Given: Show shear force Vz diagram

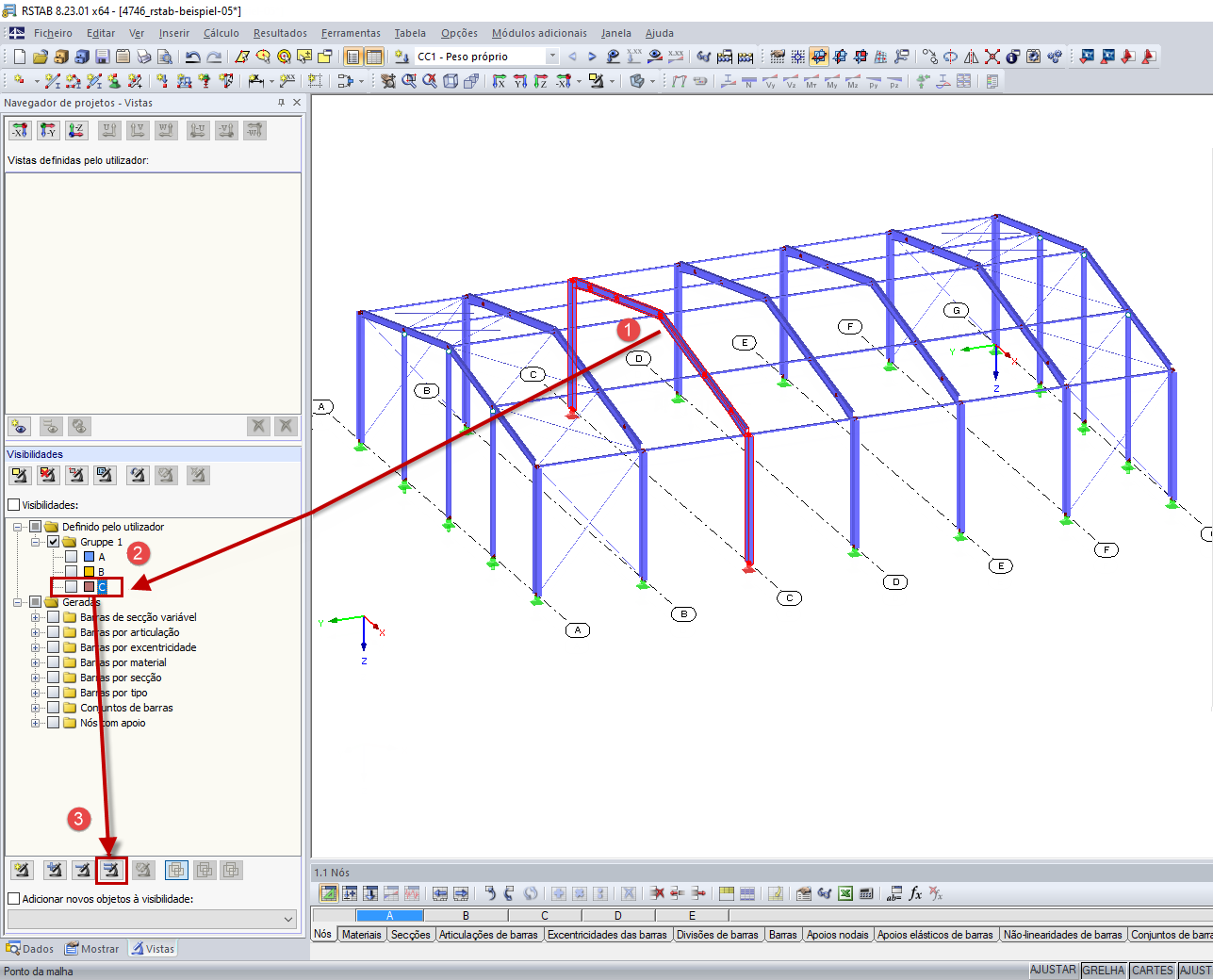Looking at the screenshot, I should pyautogui.click(x=791, y=81).
